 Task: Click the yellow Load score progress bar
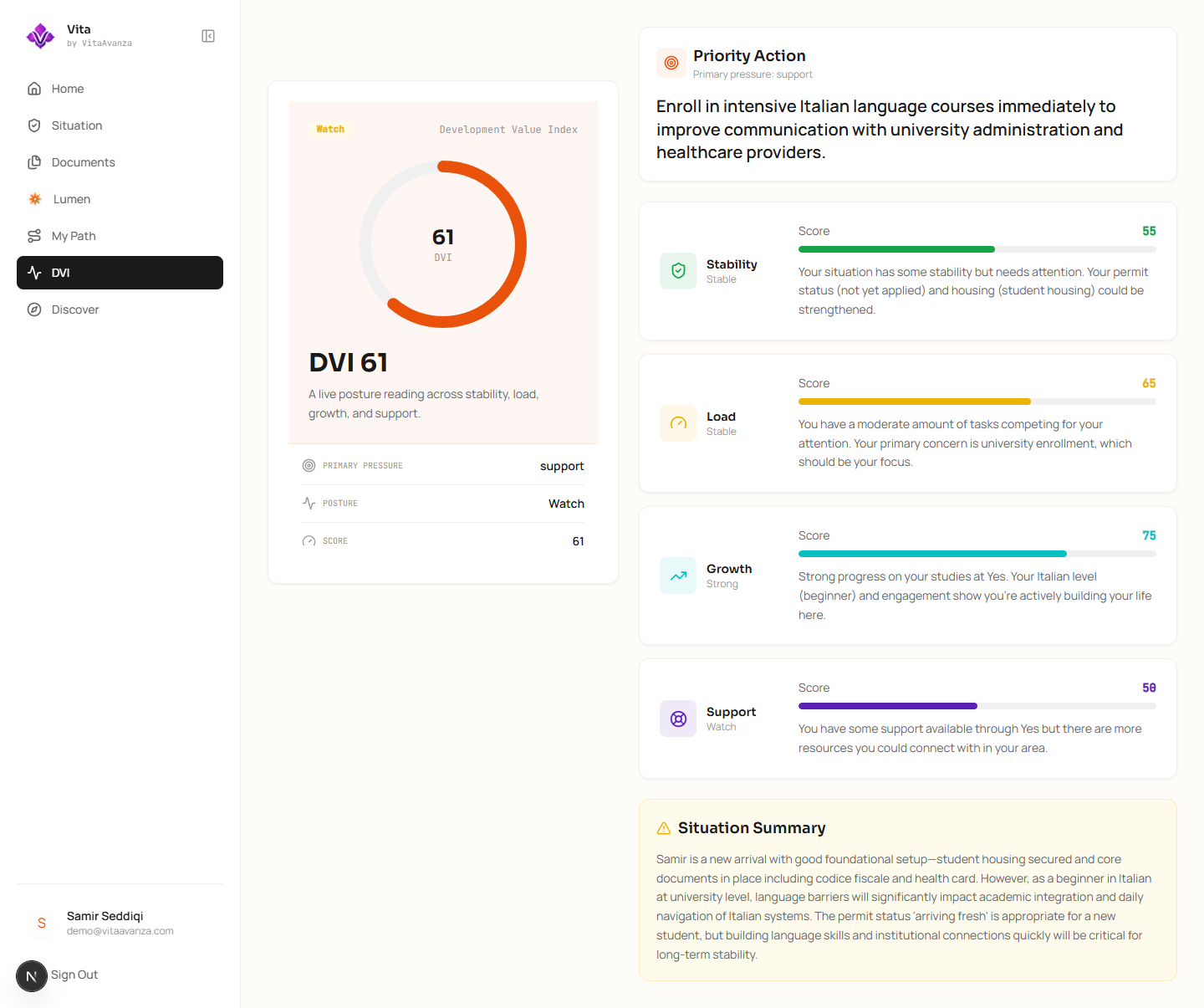click(x=977, y=402)
